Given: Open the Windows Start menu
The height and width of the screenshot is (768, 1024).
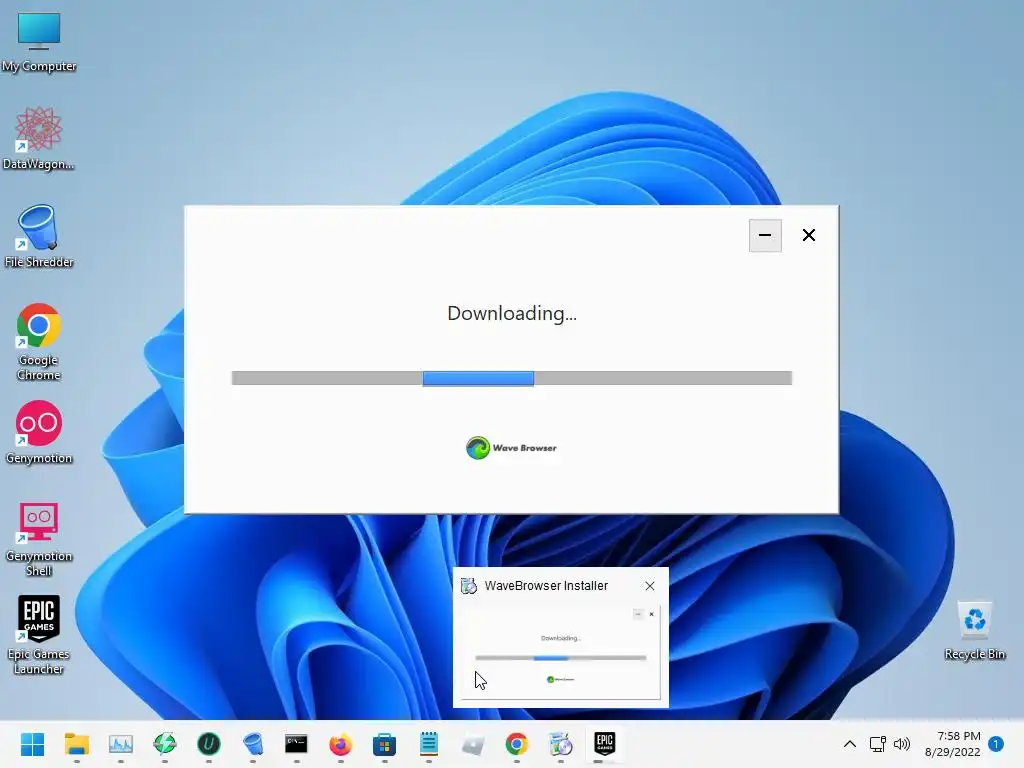Looking at the screenshot, I should coord(32,744).
